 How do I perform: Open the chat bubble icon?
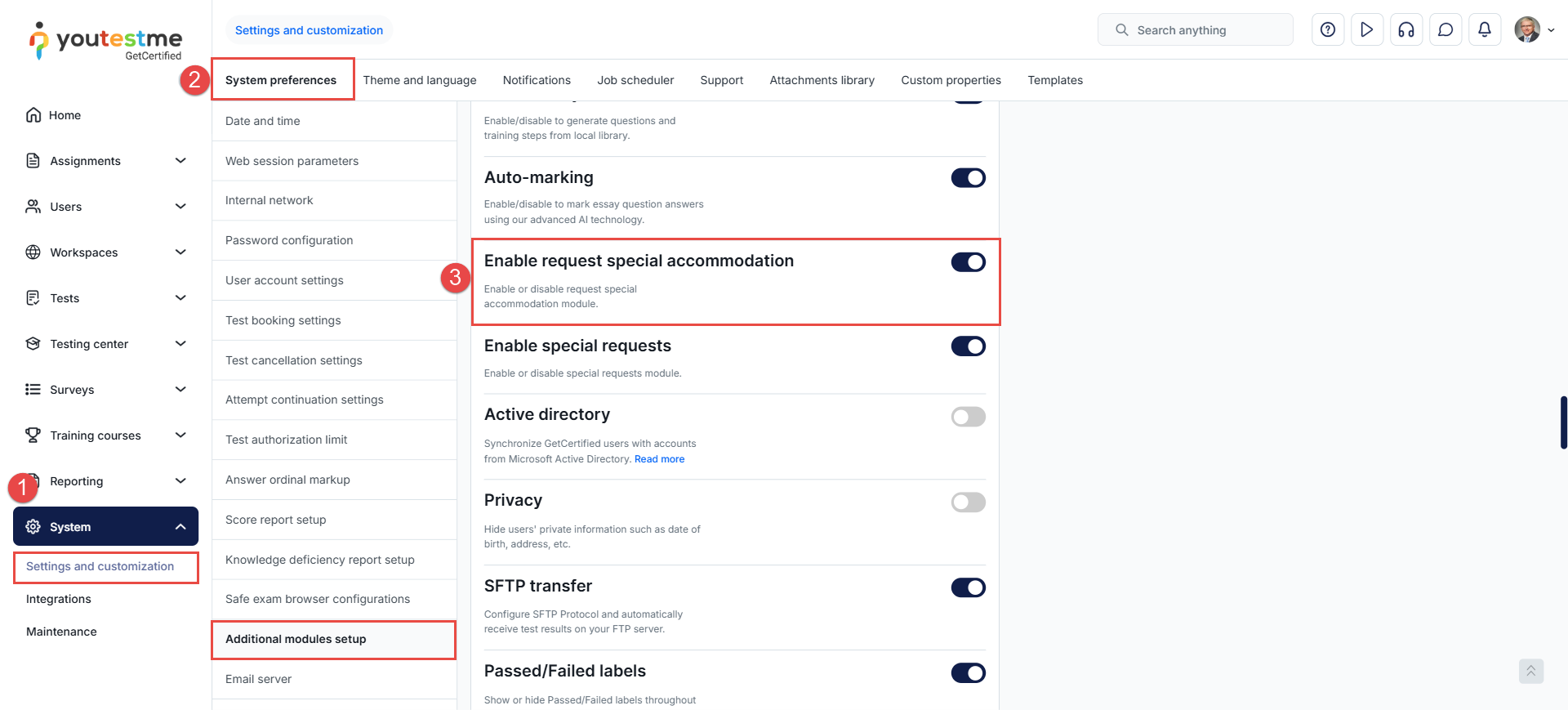pyautogui.click(x=1445, y=30)
